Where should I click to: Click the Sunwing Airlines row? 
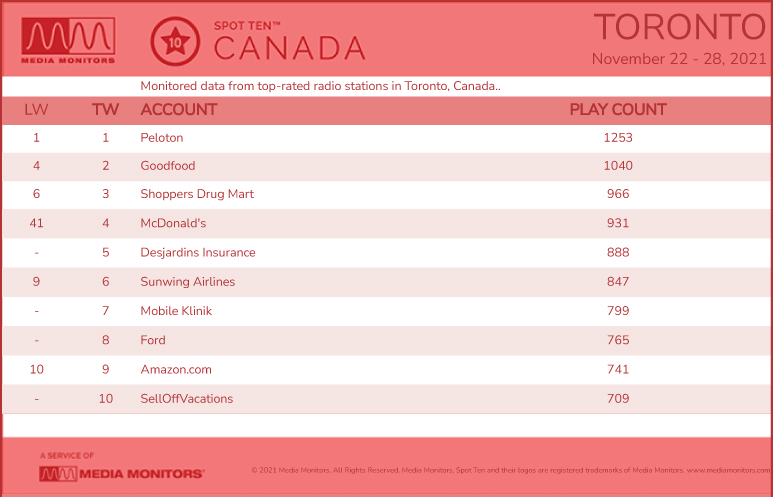point(386,282)
